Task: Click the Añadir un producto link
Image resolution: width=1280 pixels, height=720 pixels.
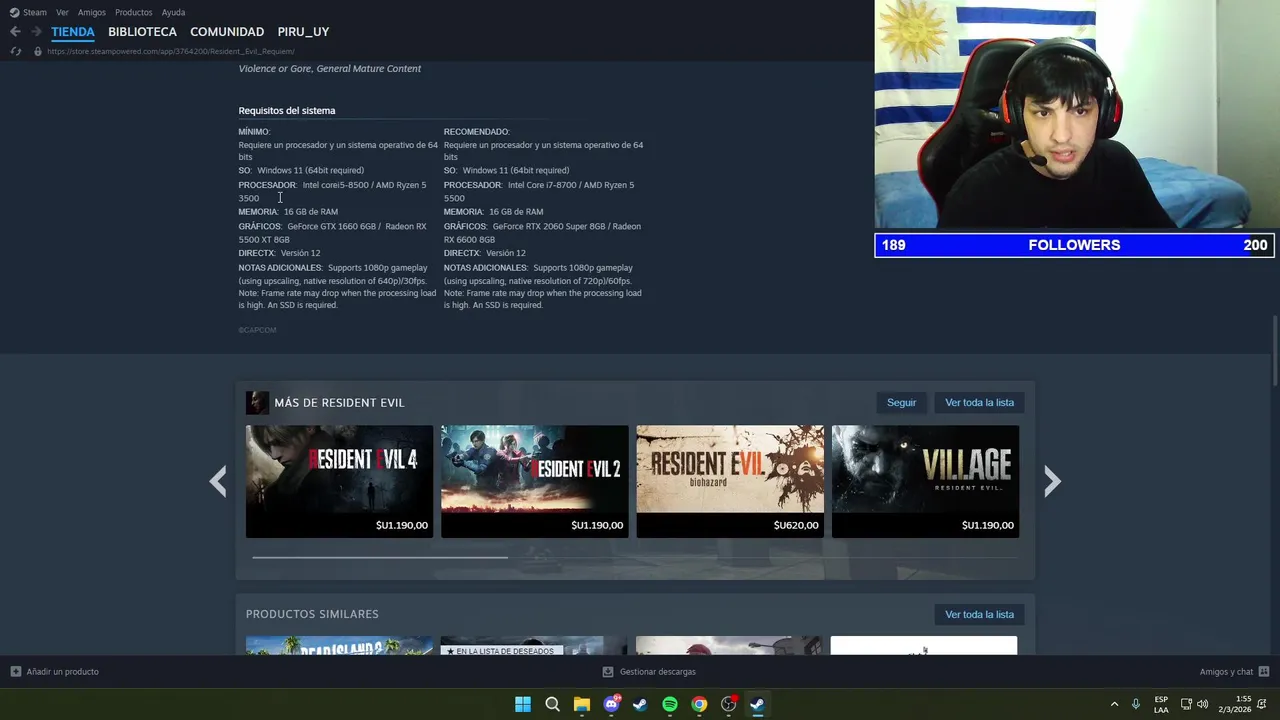Action: pos(62,672)
